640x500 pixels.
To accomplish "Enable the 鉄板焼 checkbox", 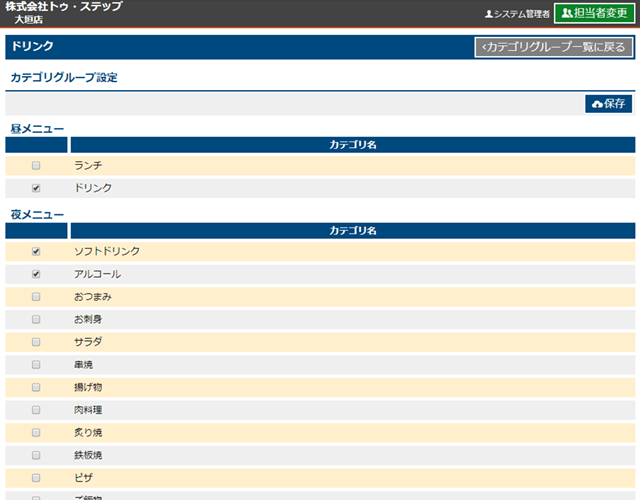I will pyautogui.click(x=37, y=455).
